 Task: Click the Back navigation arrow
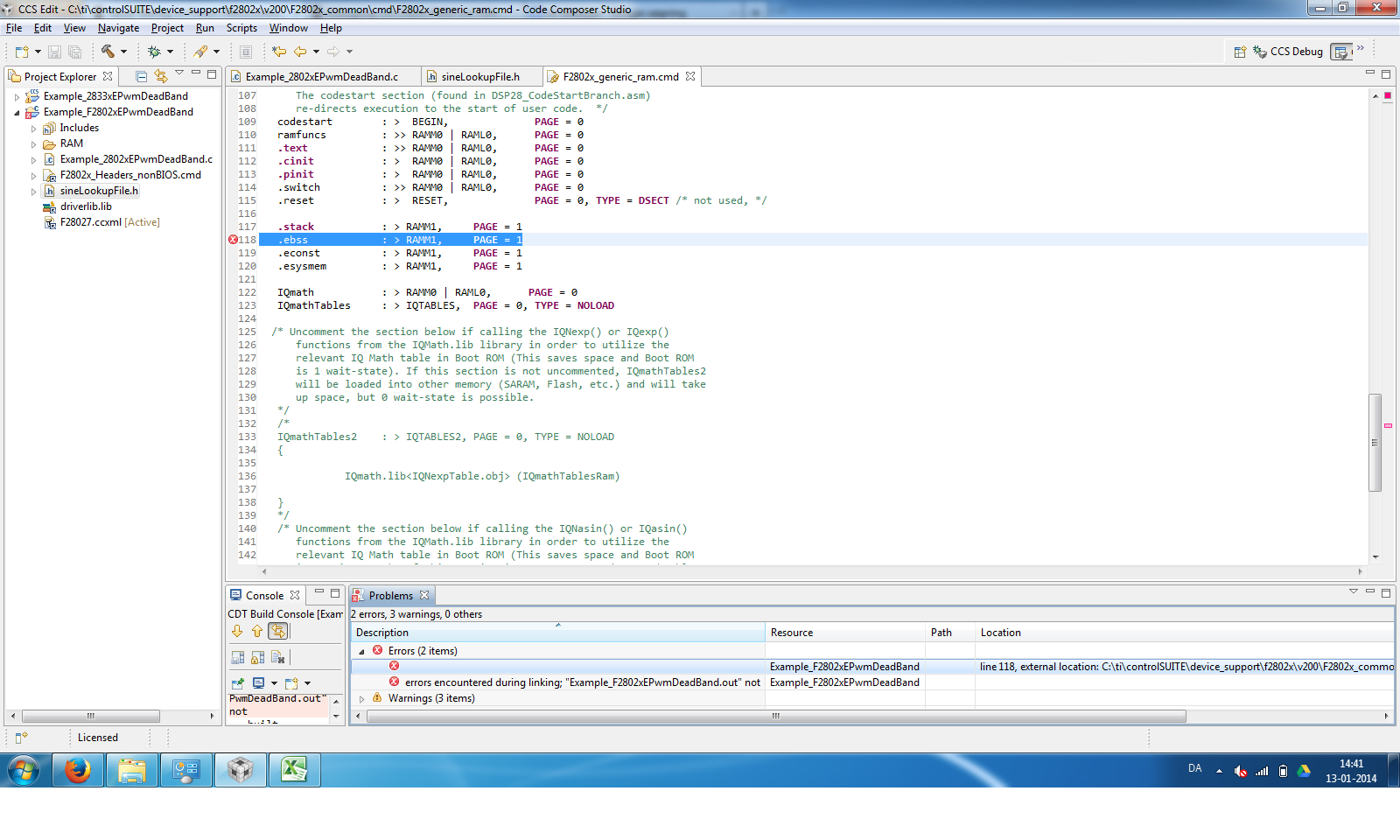[x=300, y=52]
